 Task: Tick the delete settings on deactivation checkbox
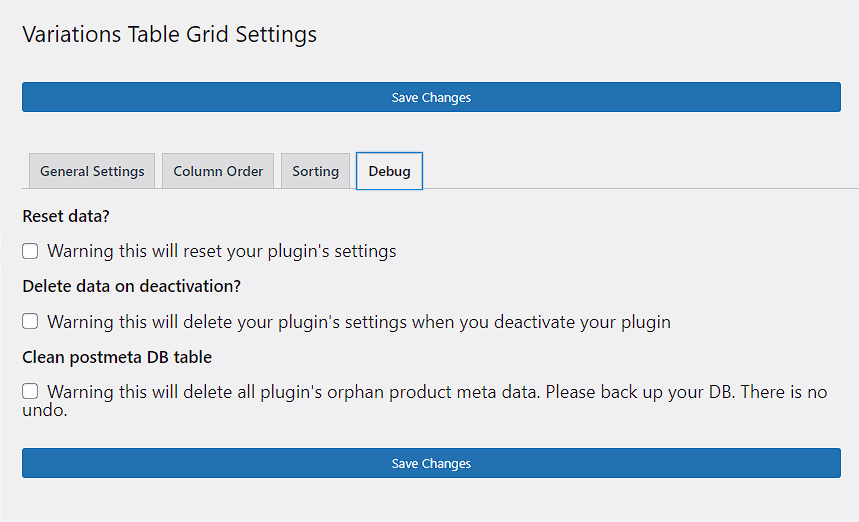point(31,322)
